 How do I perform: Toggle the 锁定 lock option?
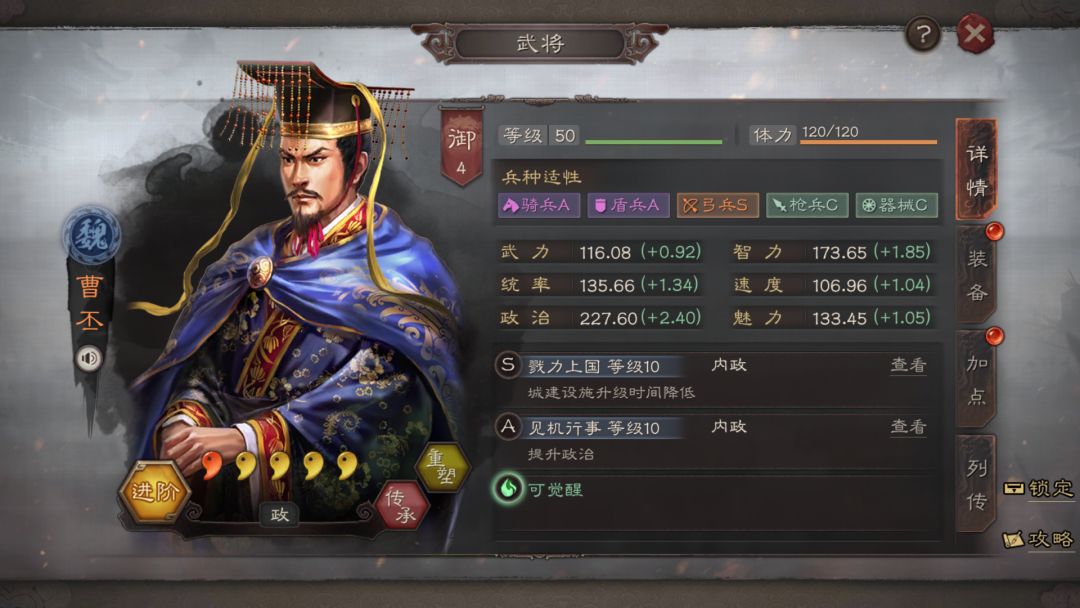(x=1039, y=488)
